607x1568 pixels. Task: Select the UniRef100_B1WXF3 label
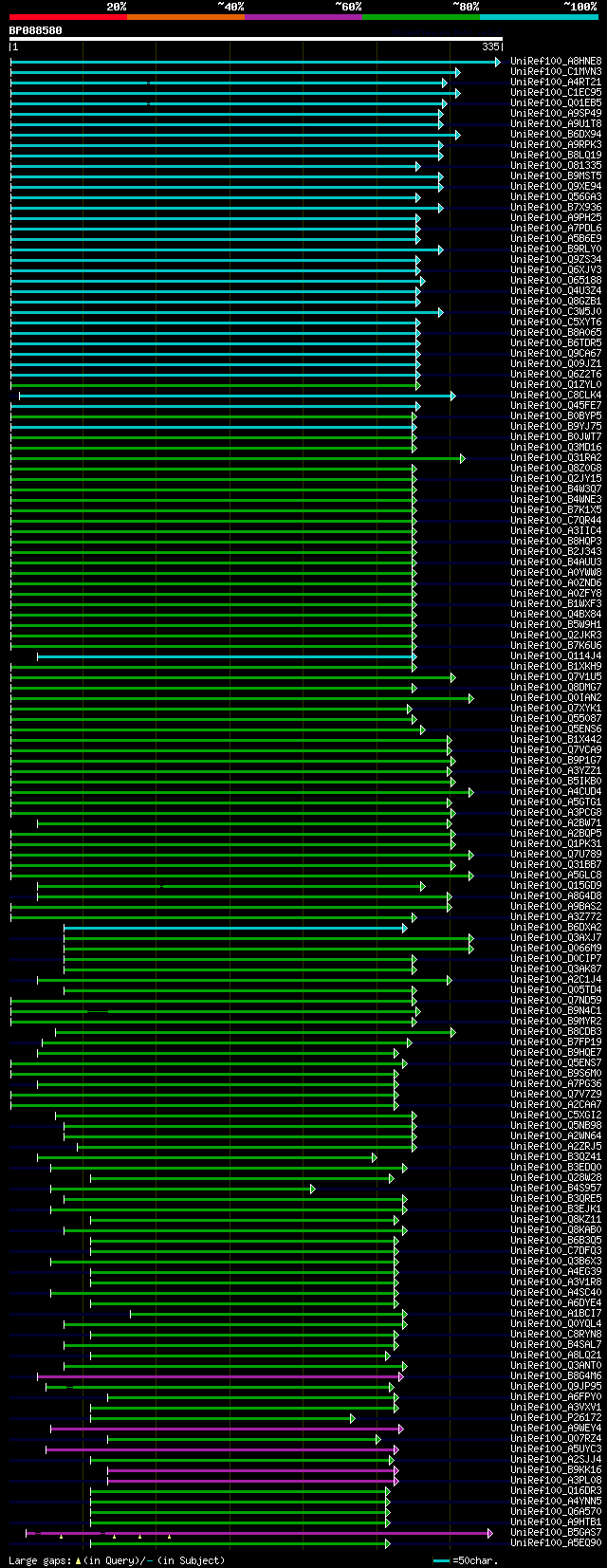pos(556,603)
